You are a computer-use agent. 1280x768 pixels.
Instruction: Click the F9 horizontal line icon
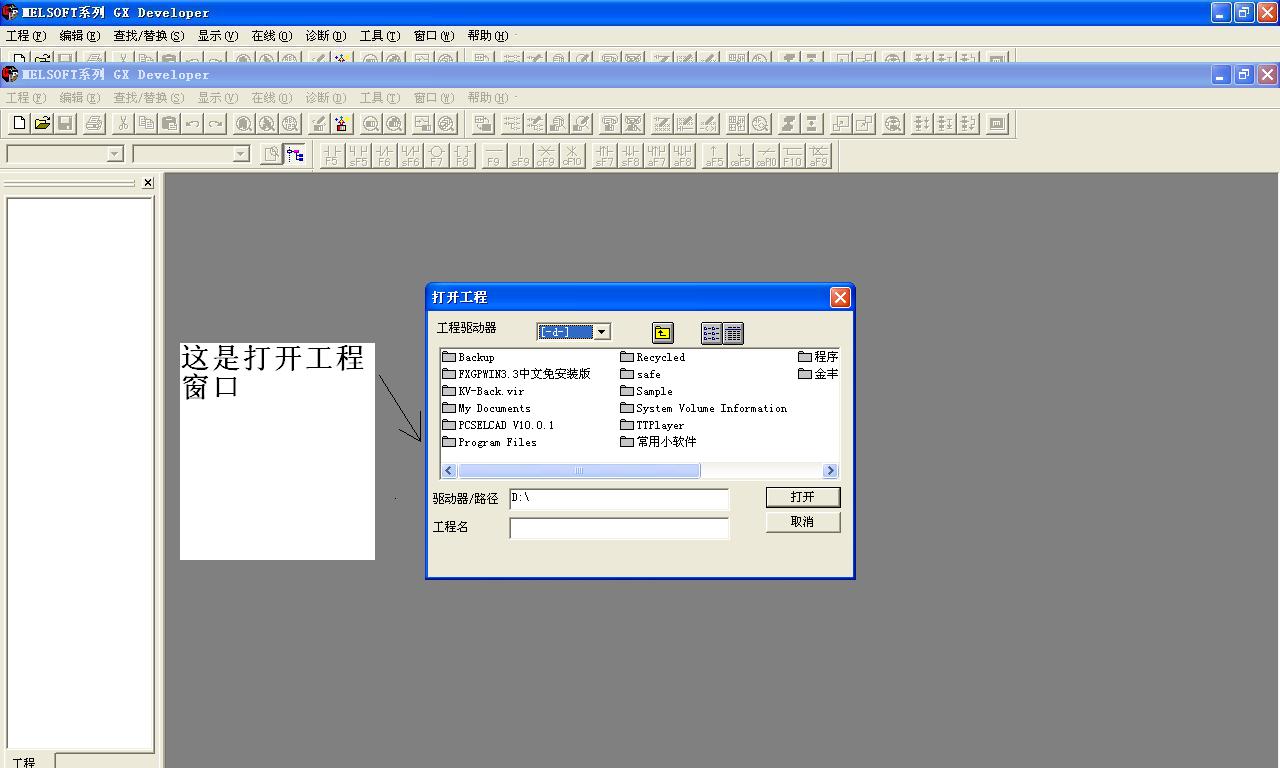pyautogui.click(x=493, y=155)
